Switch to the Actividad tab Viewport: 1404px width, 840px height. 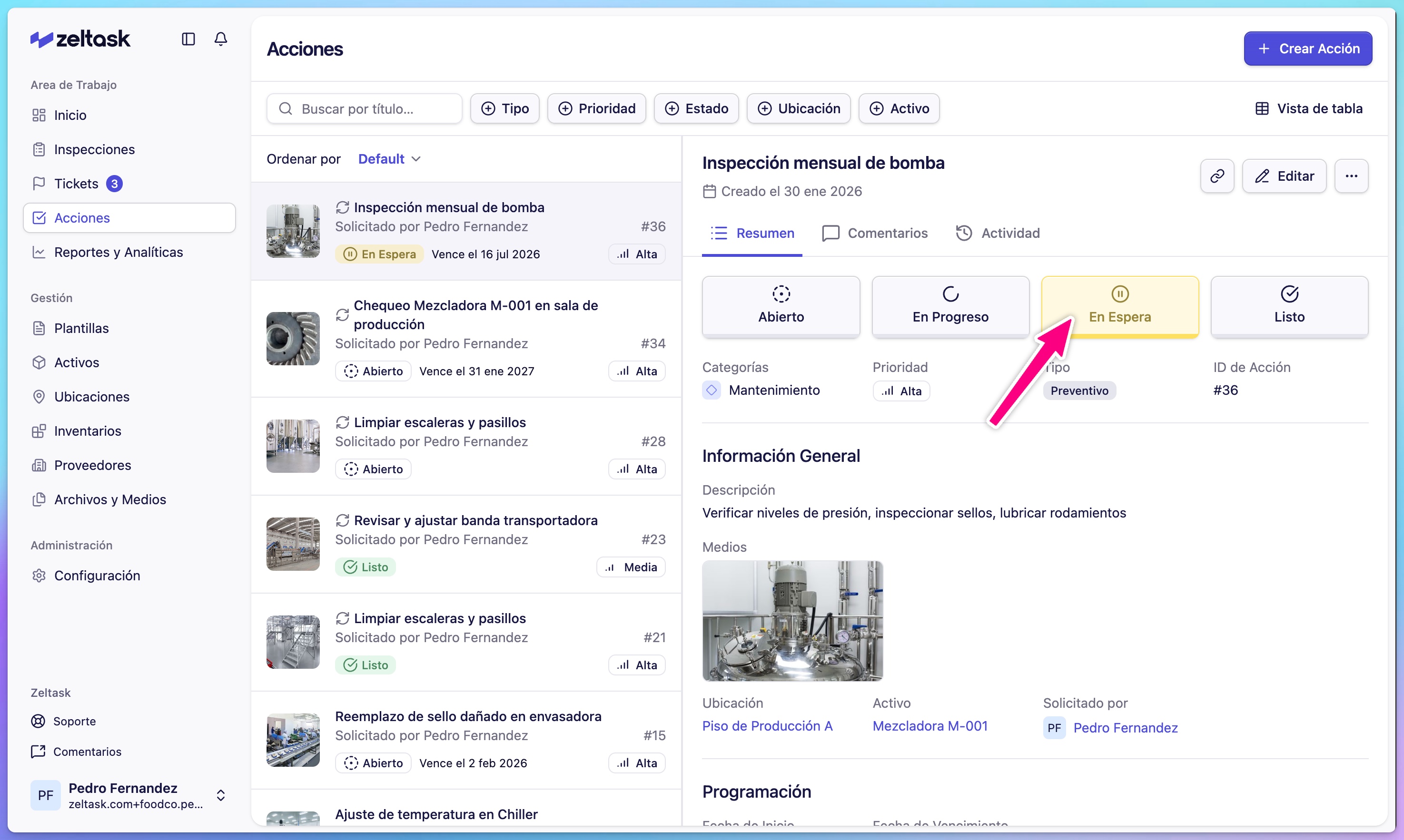click(x=998, y=233)
